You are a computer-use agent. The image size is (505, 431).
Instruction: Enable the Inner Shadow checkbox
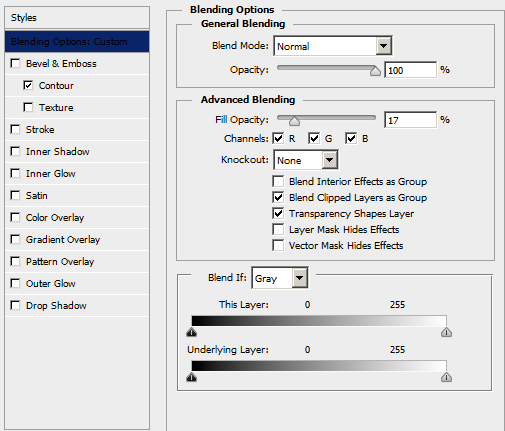tap(15, 151)
